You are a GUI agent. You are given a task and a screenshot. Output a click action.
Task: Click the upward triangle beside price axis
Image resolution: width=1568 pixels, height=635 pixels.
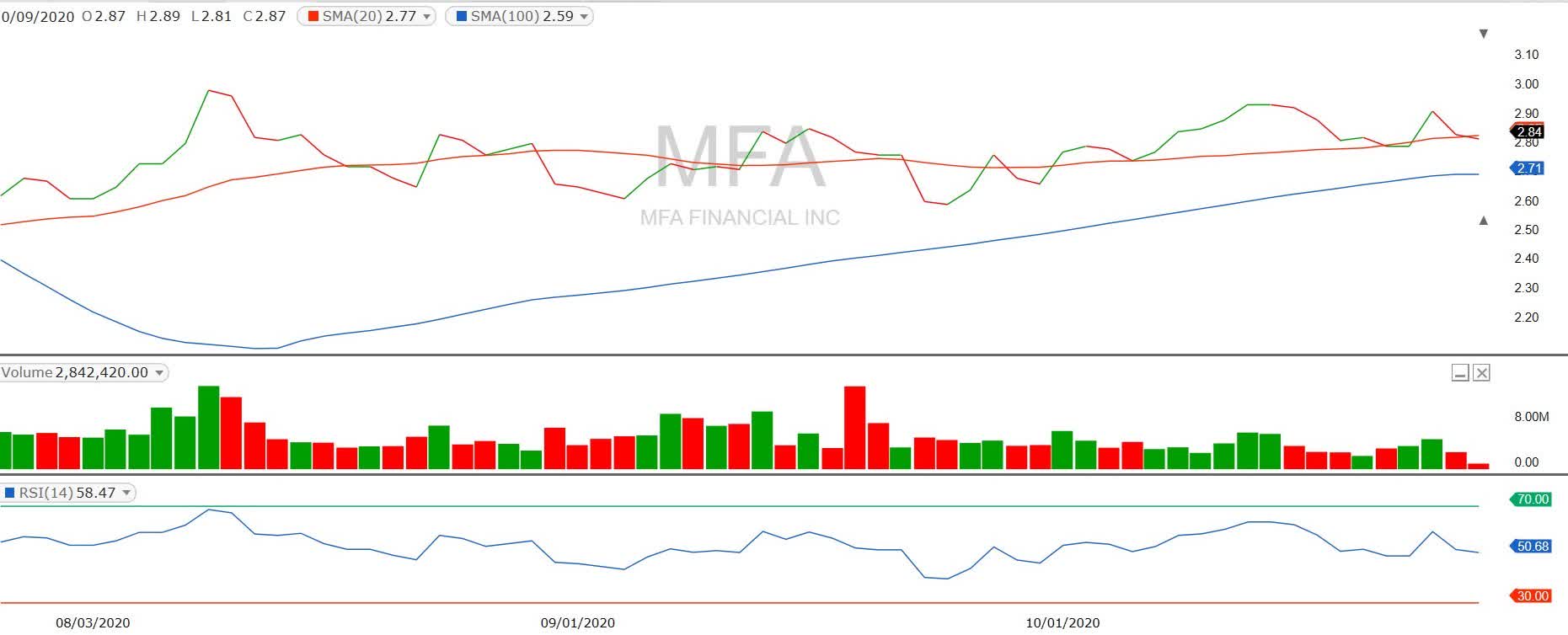[1484, 221]
